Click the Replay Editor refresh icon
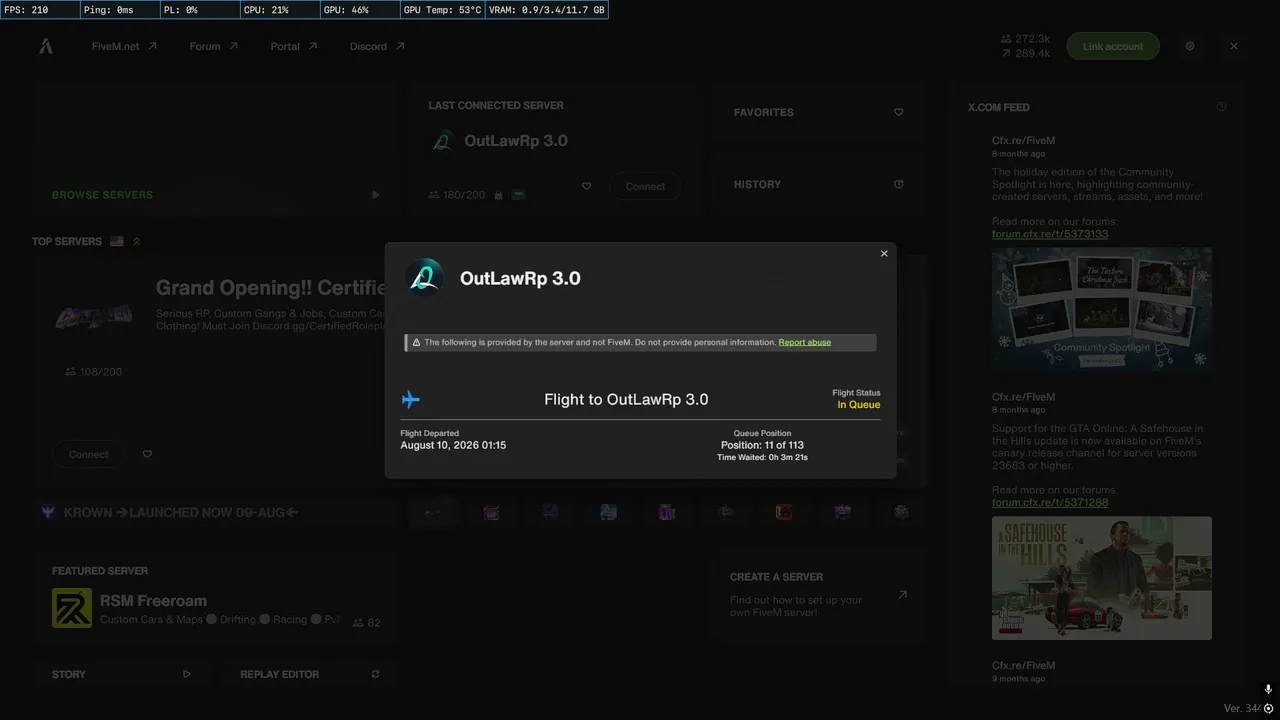Screen dimensions: 1280x720 [x=375, y=674]
